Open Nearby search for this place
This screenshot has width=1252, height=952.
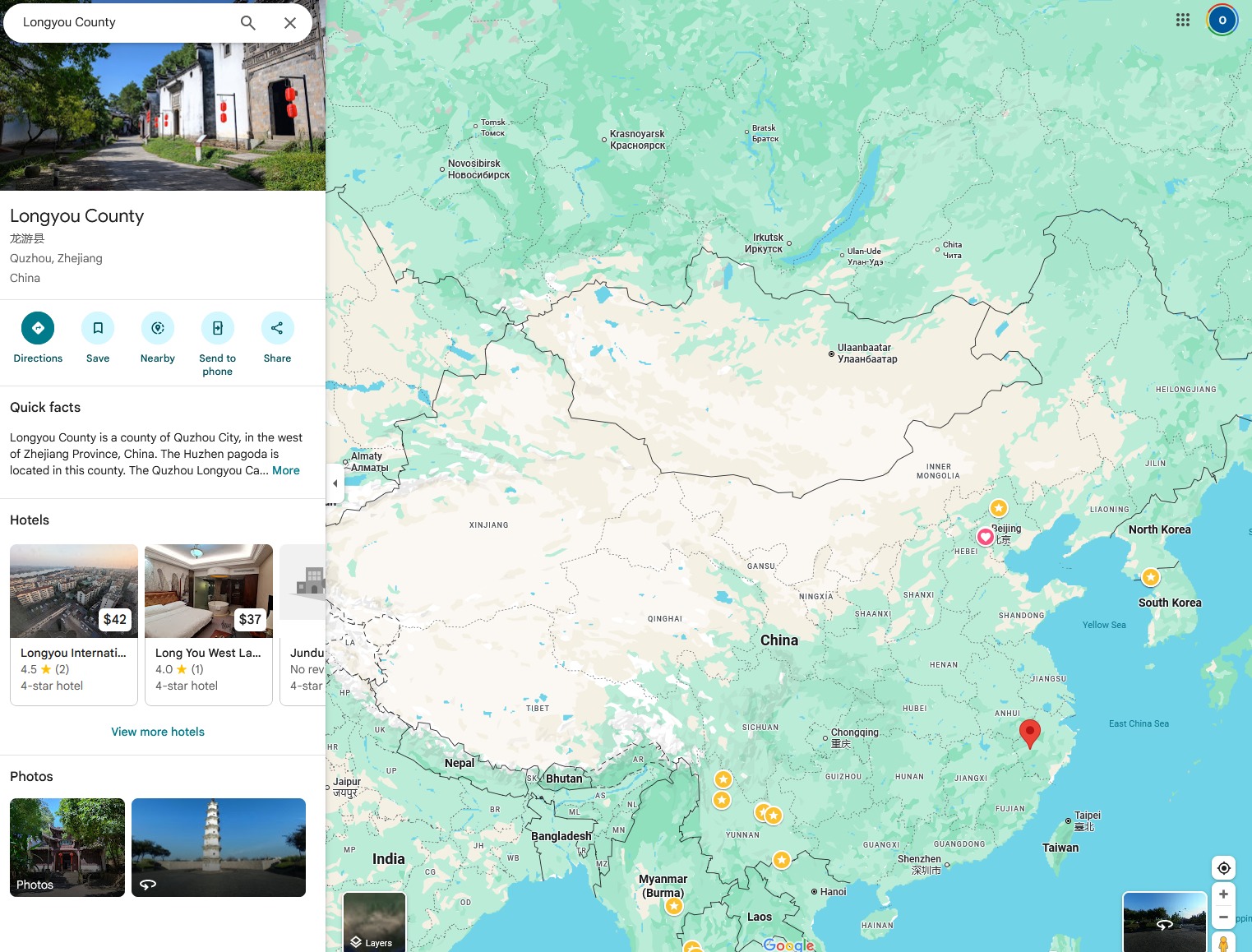158,329
